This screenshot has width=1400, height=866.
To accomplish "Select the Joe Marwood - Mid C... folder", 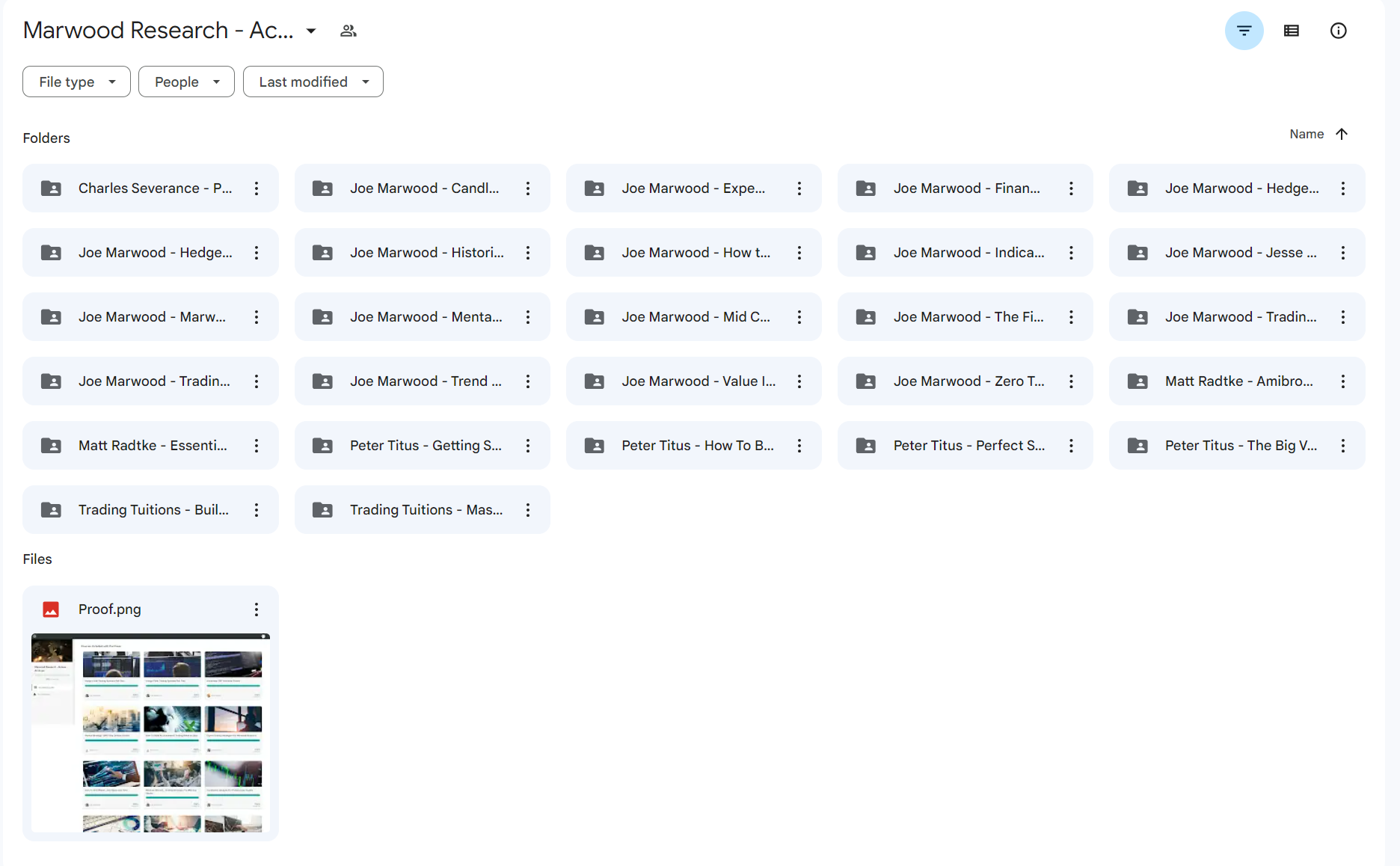I will pos(693,317).
